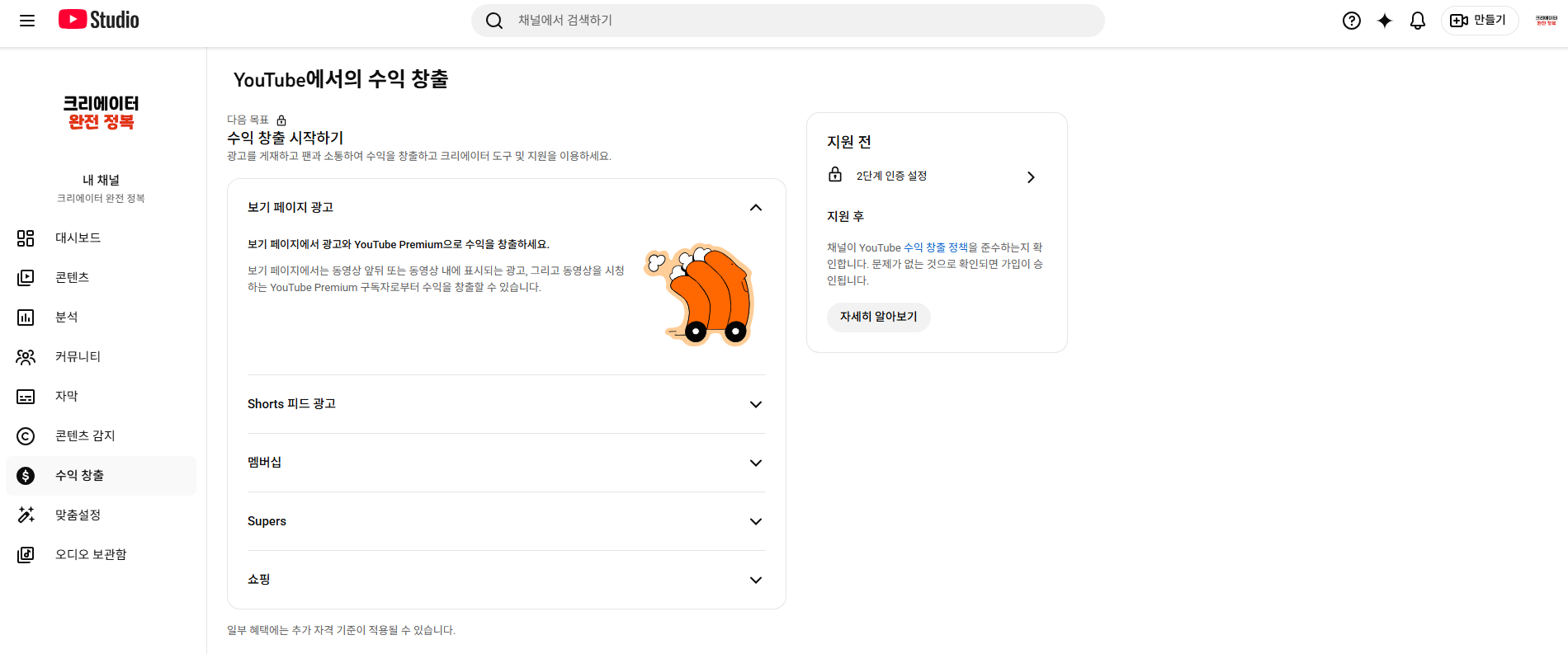Open the help question mark icon
1568x654 pixels.
tap(1352, 21)
